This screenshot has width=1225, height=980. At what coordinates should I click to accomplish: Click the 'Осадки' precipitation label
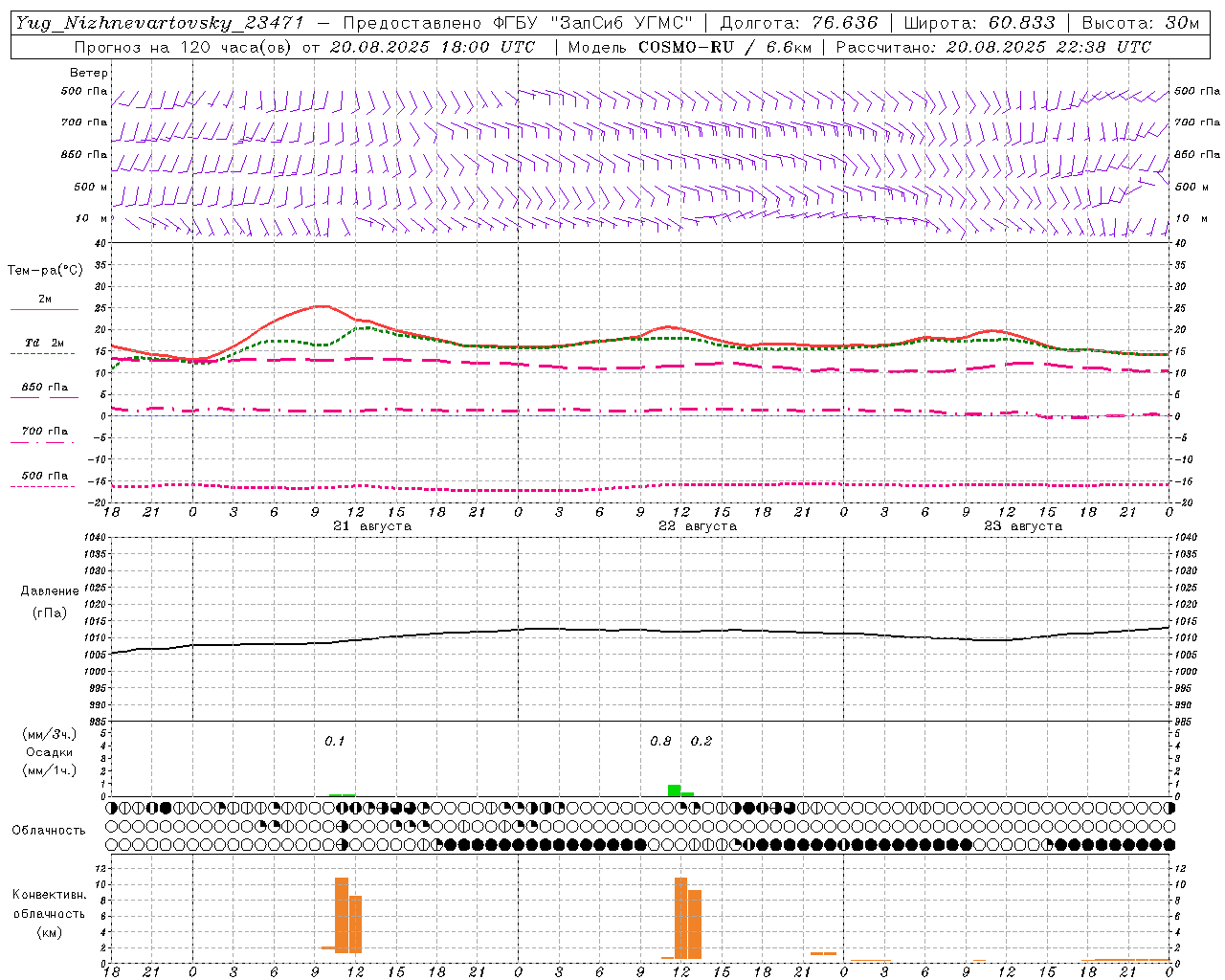click(x=50, y=752)
